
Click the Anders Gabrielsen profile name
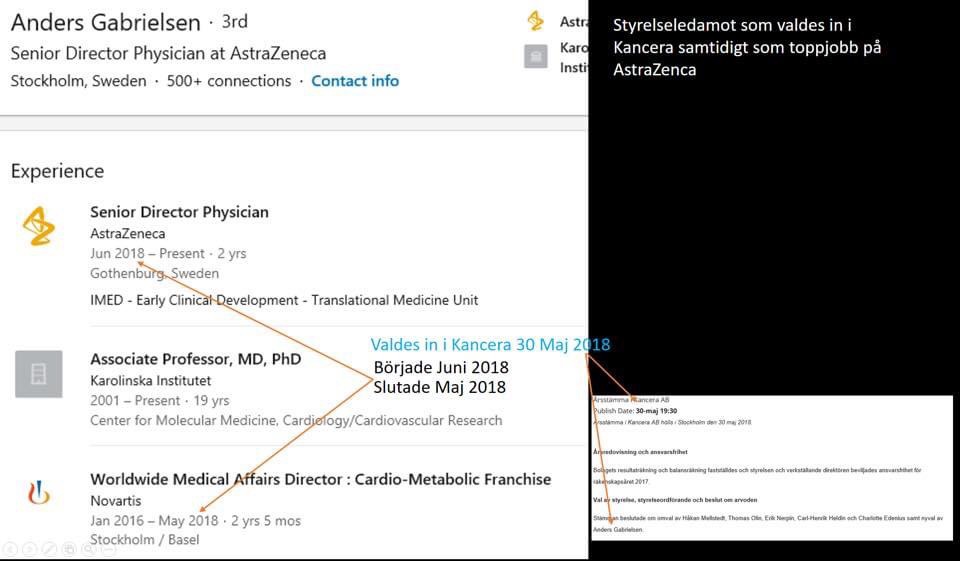click(x=105, y=22)
